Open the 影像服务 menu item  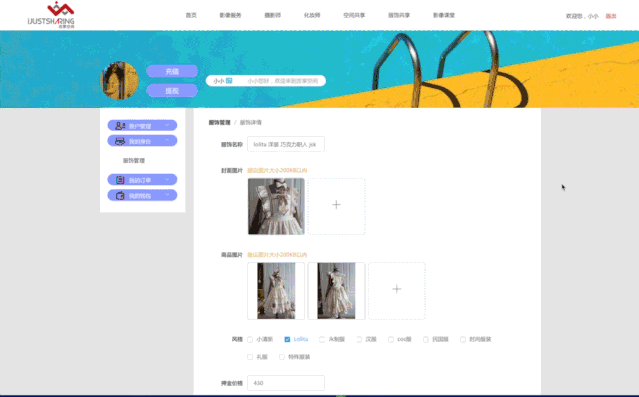click(230, 15)
